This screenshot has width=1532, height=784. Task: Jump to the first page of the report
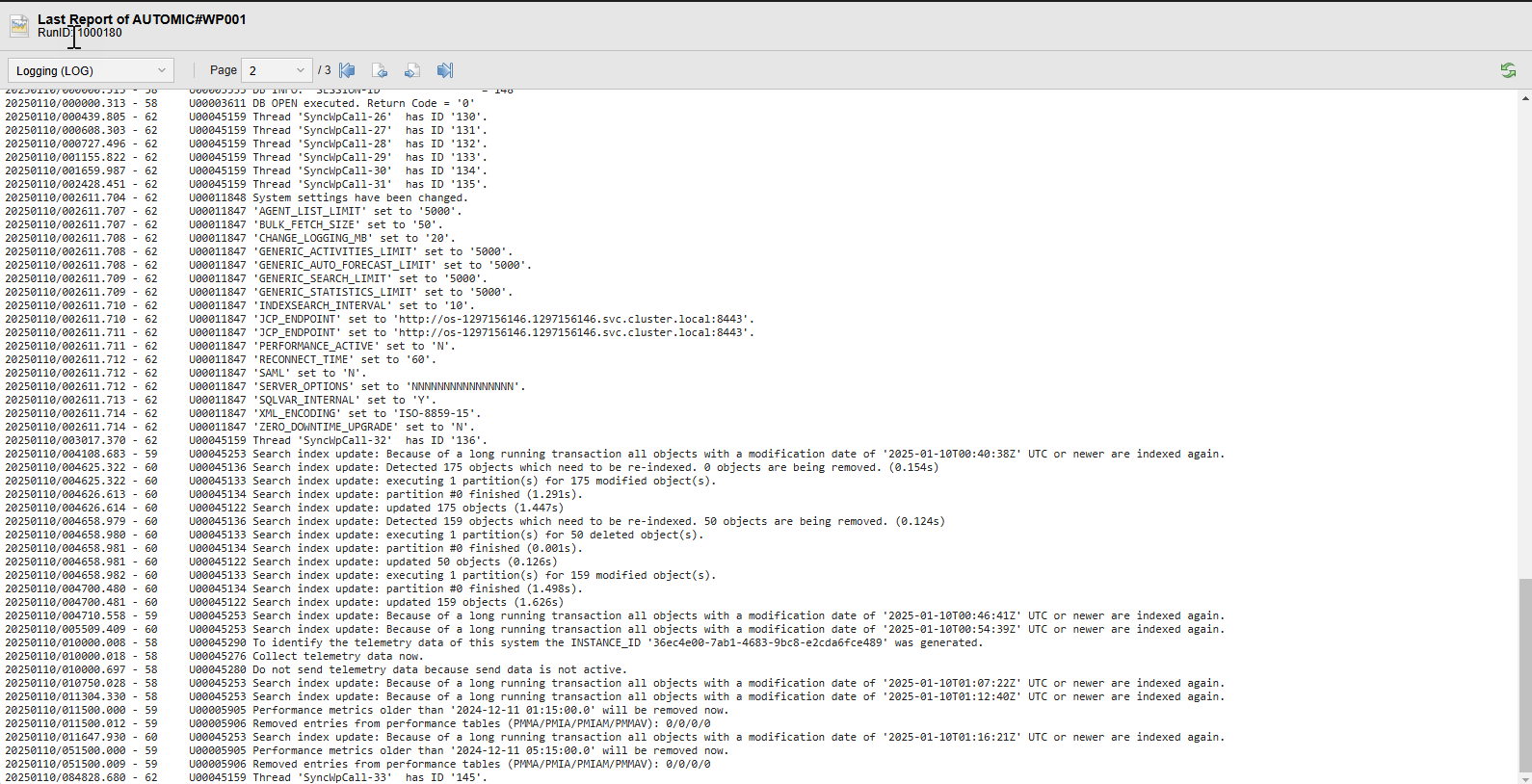click(348, 70)
